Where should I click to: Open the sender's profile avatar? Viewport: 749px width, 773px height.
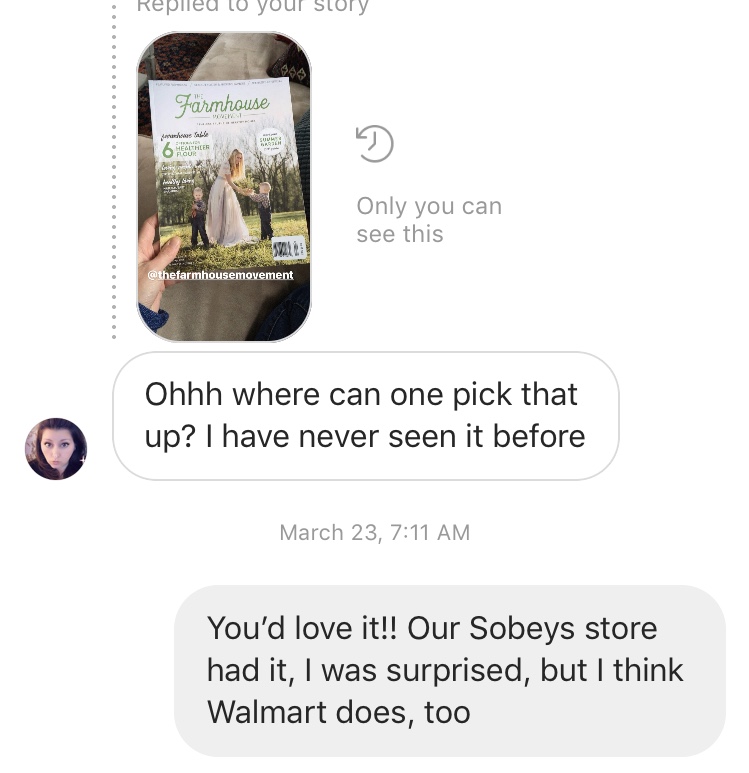[56, 449]
